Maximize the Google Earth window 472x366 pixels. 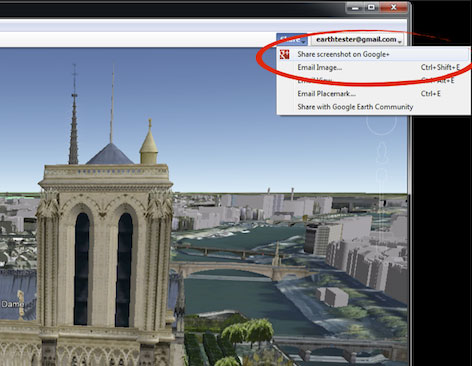click(371, 7)
